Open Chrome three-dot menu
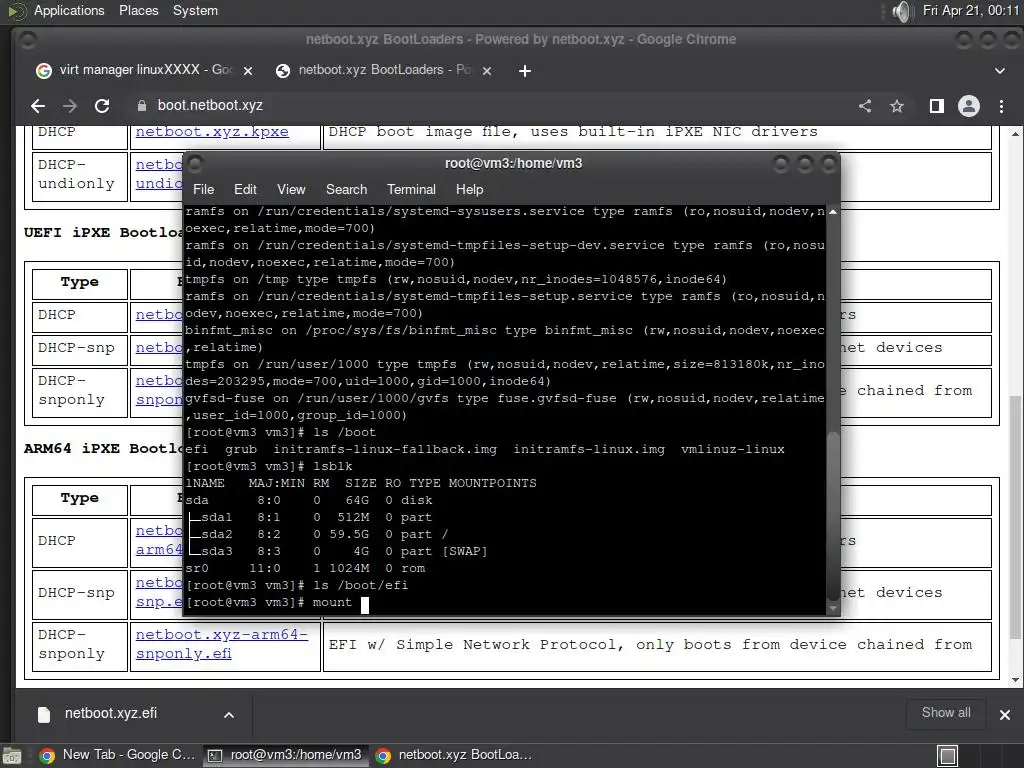This screenshot has height=768, width=1024. [1001, 106]
